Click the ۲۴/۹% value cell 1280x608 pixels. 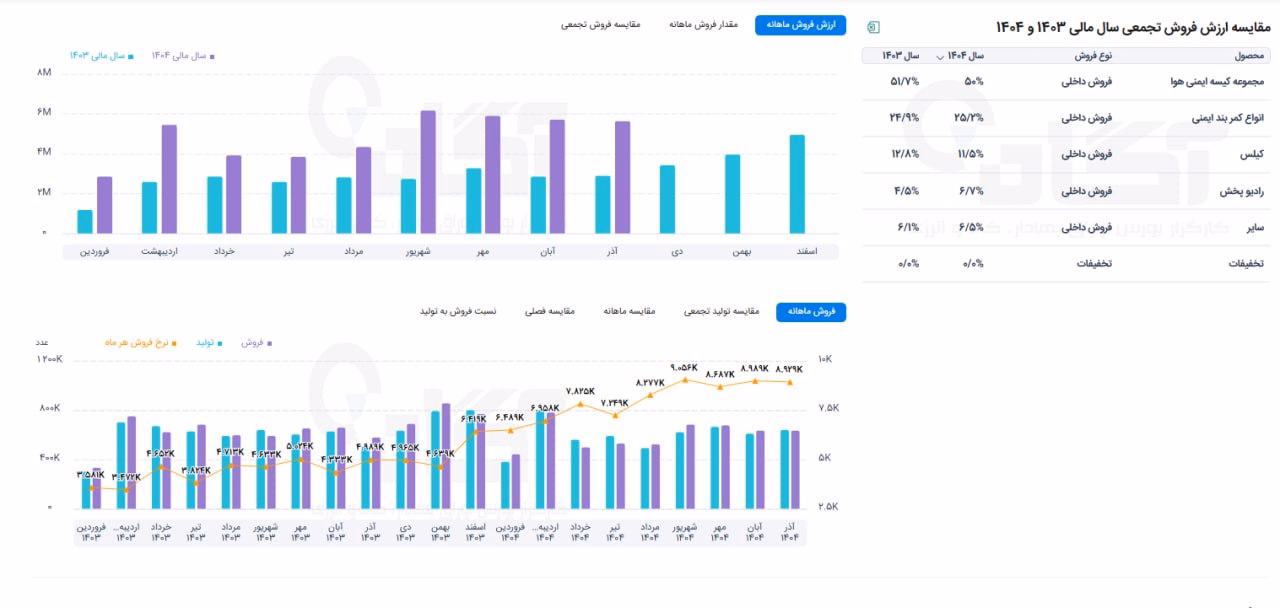coord(904,118)
